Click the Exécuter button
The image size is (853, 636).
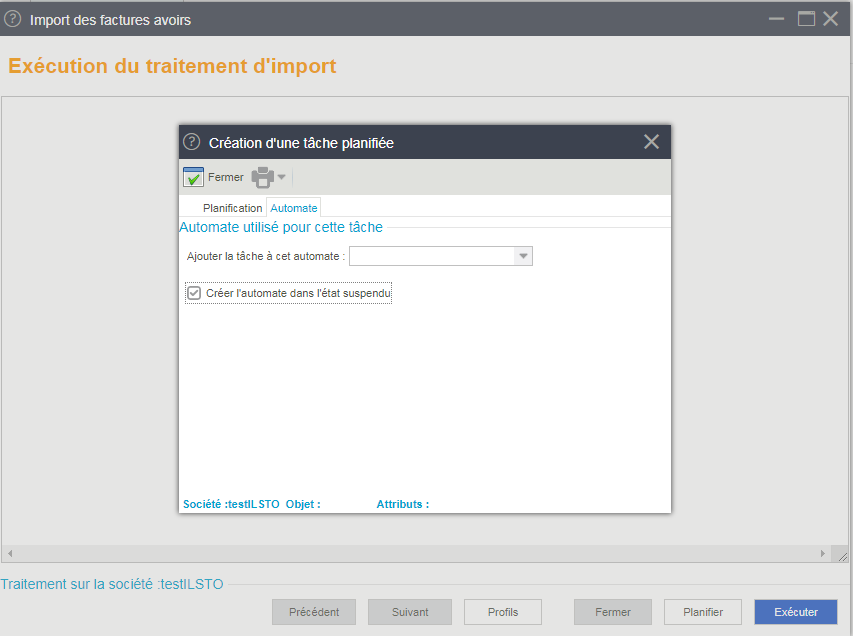[795, 612]
